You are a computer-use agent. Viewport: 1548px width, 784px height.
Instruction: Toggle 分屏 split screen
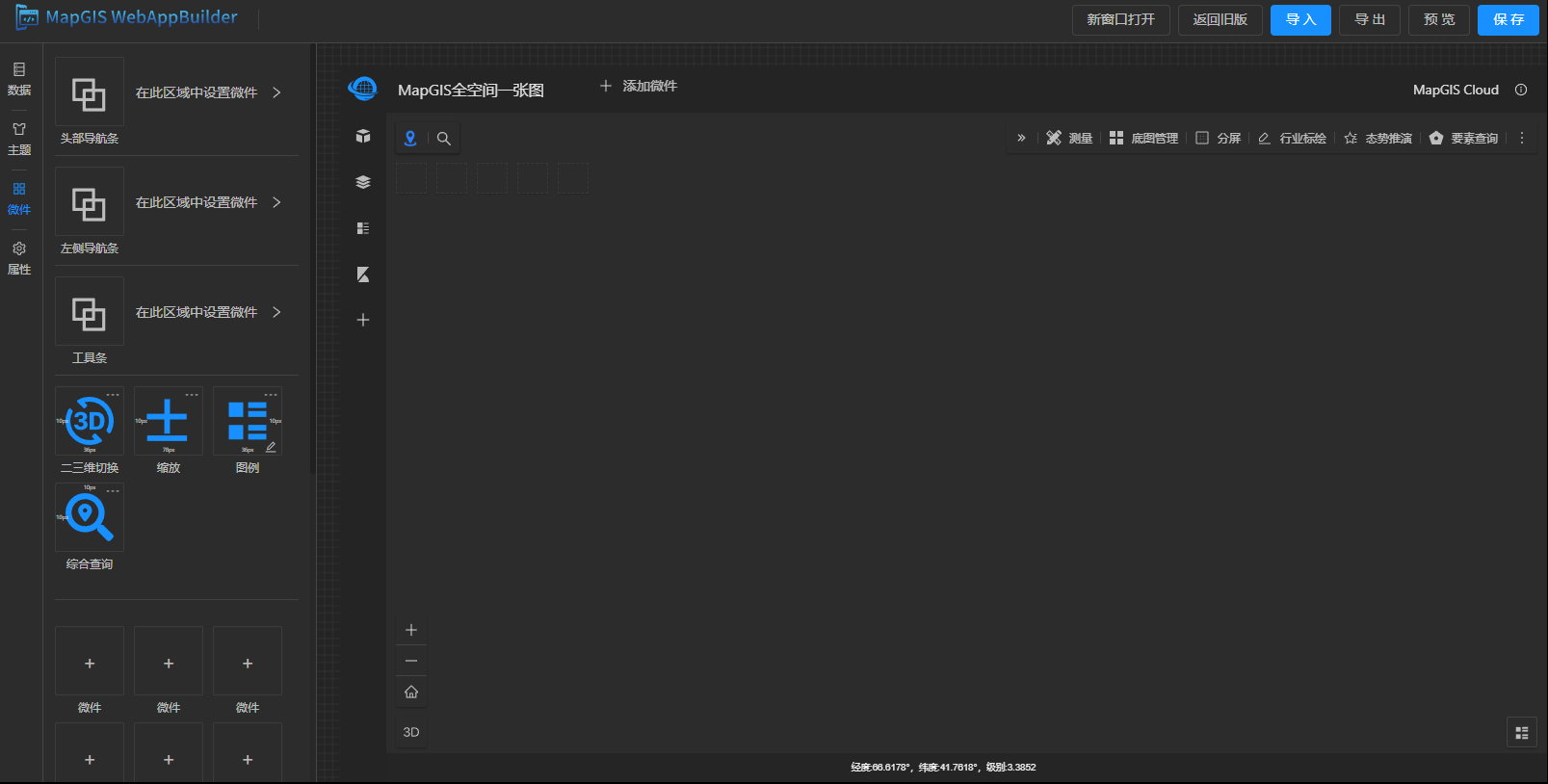coord(1218,138)
